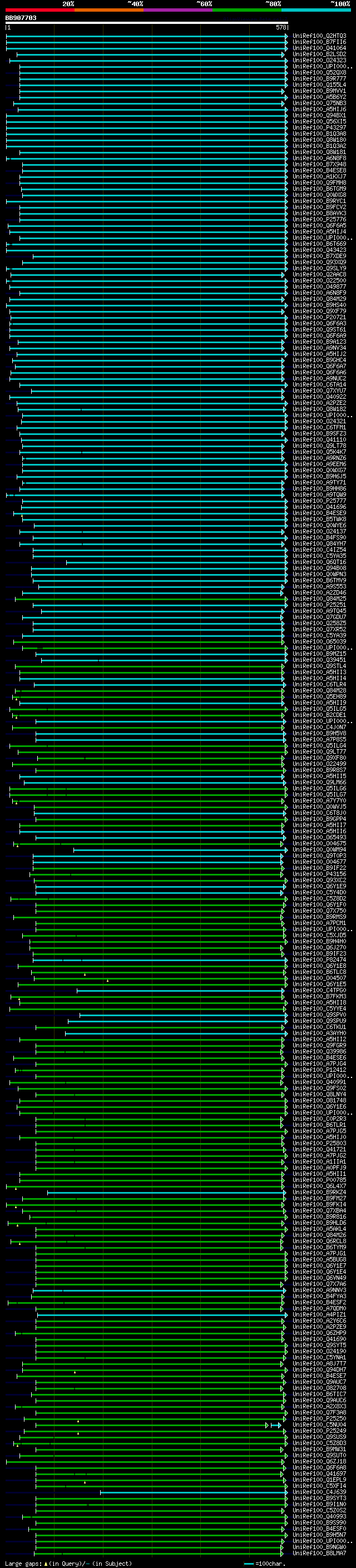Open hit UniRef100_Q41064

[319, 48]
